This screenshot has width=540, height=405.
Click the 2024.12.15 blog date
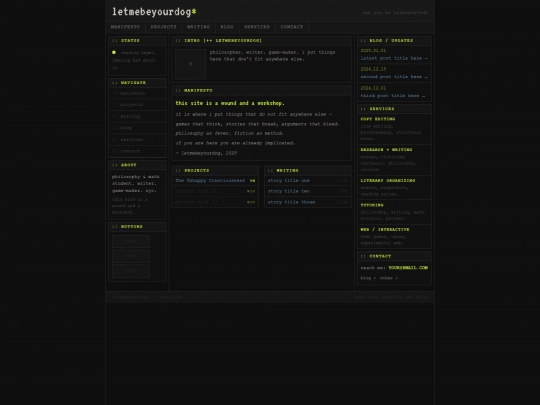pos(373,69)
